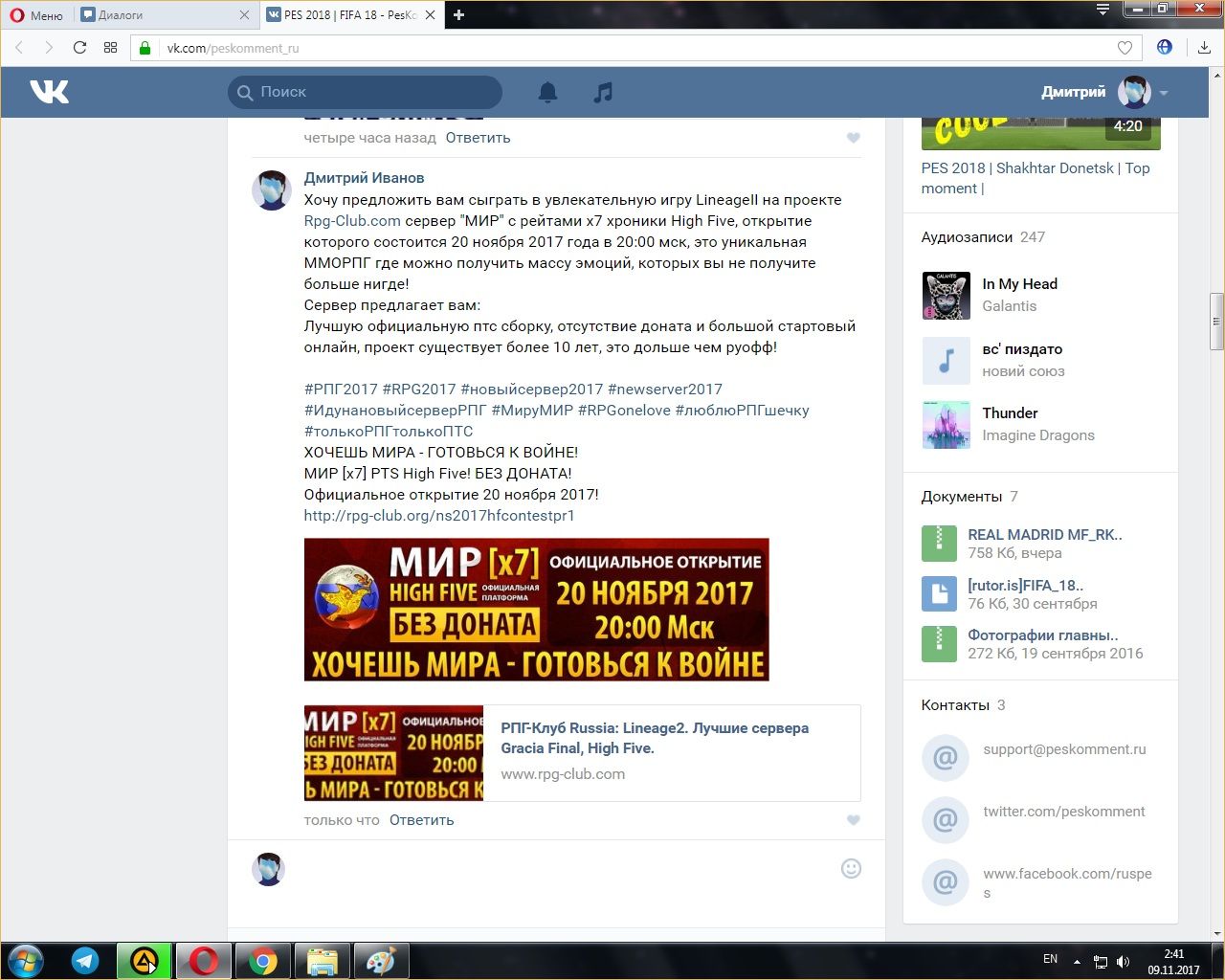Open the tab menu icon in title bar

tap(1102, 10)
